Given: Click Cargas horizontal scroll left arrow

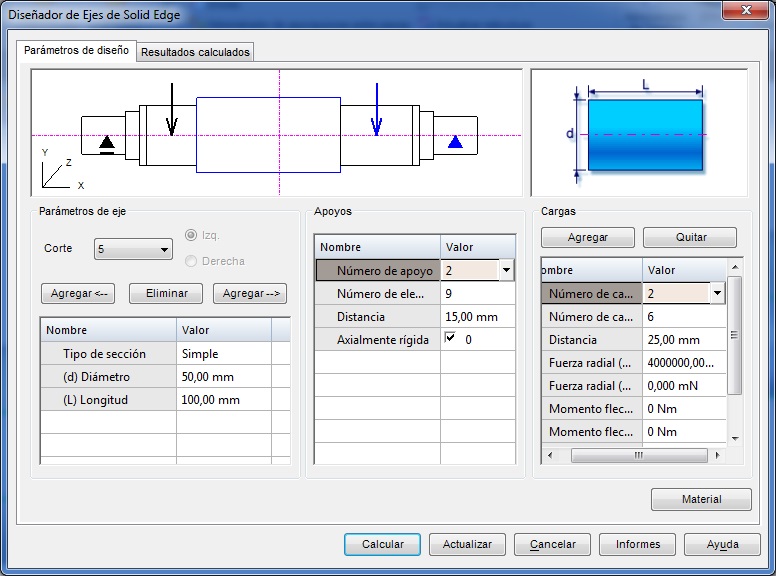Looking at the screenshot, I should point(550,455).
